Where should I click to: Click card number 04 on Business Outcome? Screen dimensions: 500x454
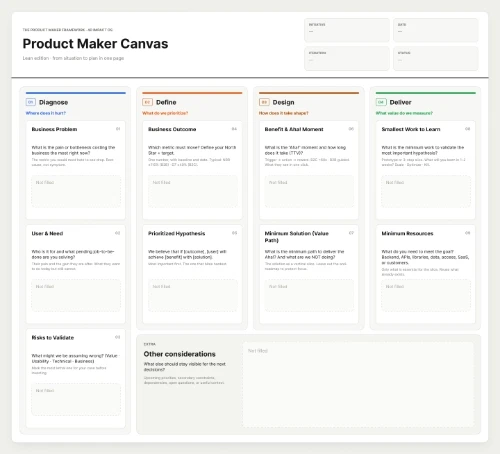[234, 129]
